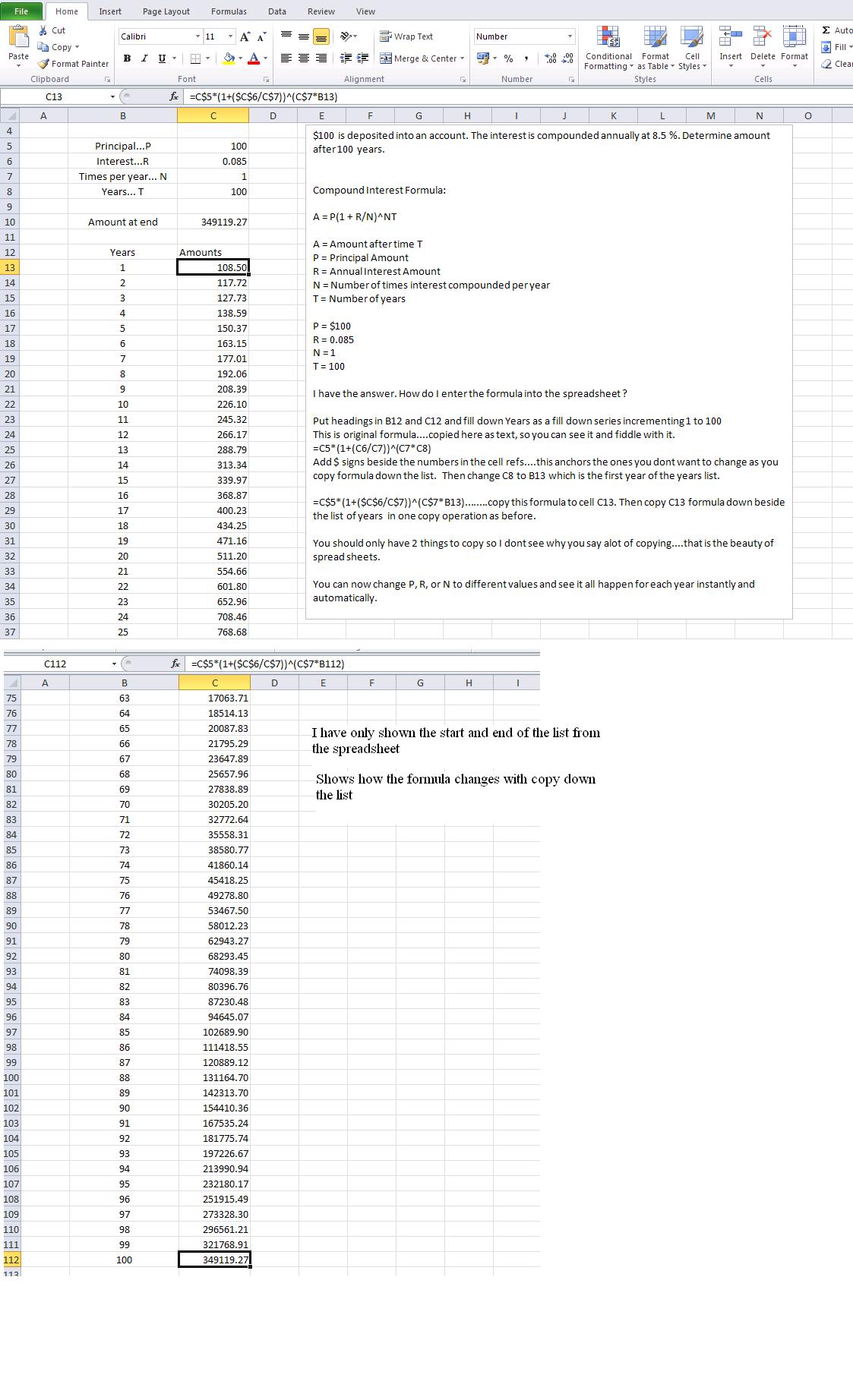This screenshot has width=853, height=1400.
Task: Open the font size dropdown
Action: [x=230, y=36]
